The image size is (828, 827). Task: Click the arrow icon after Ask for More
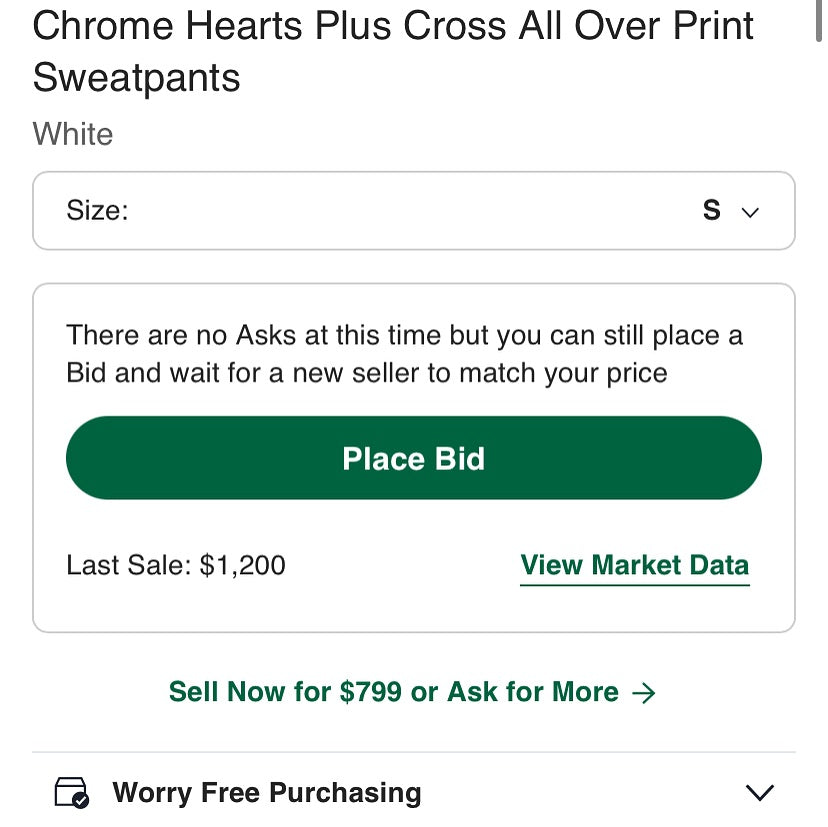click(647, 691)
